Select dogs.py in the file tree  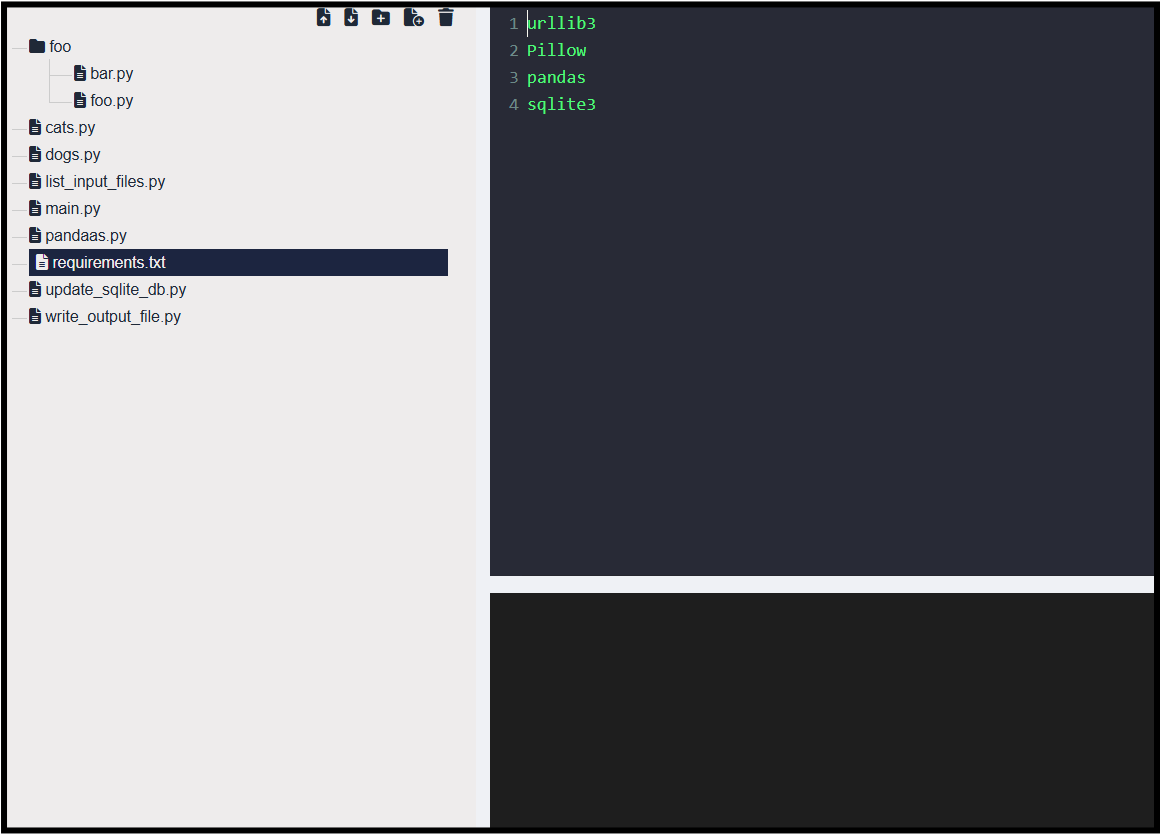click(72, 154)
